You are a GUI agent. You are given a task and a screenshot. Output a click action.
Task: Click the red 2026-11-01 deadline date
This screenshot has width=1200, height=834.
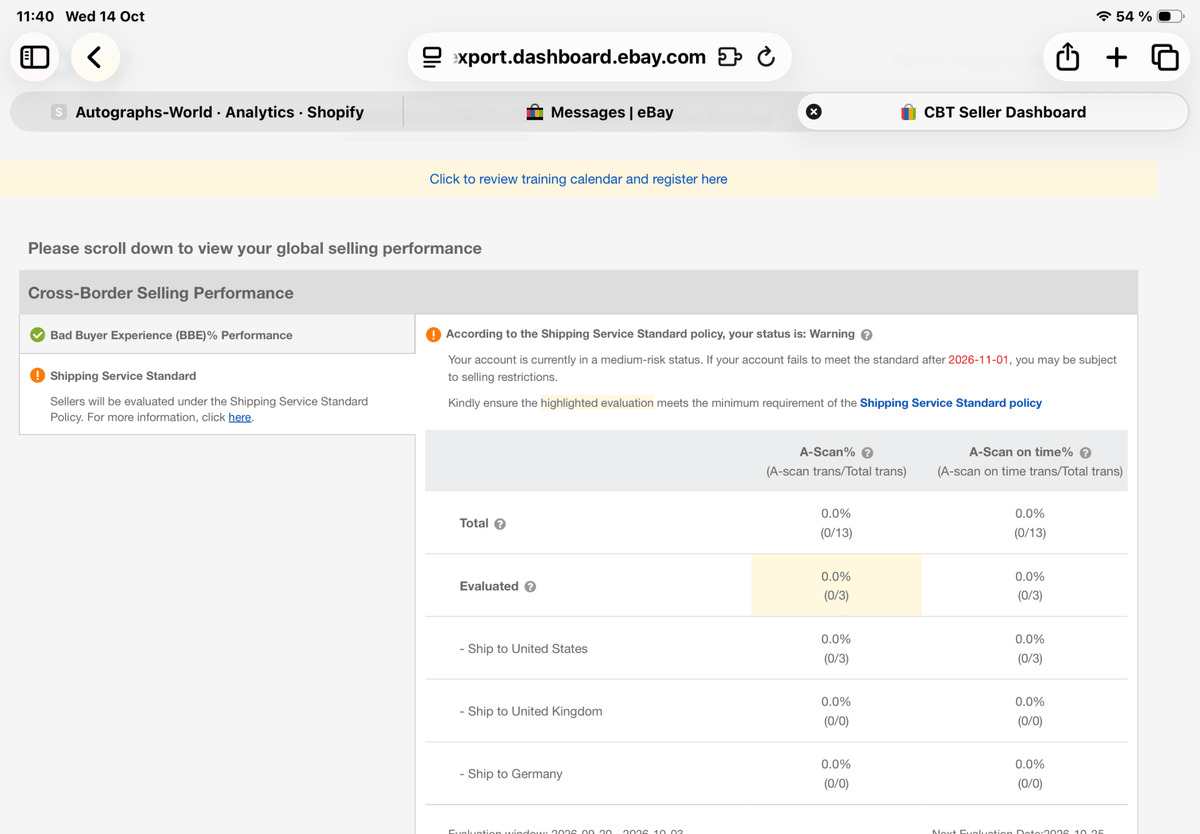tap(980, 359)
